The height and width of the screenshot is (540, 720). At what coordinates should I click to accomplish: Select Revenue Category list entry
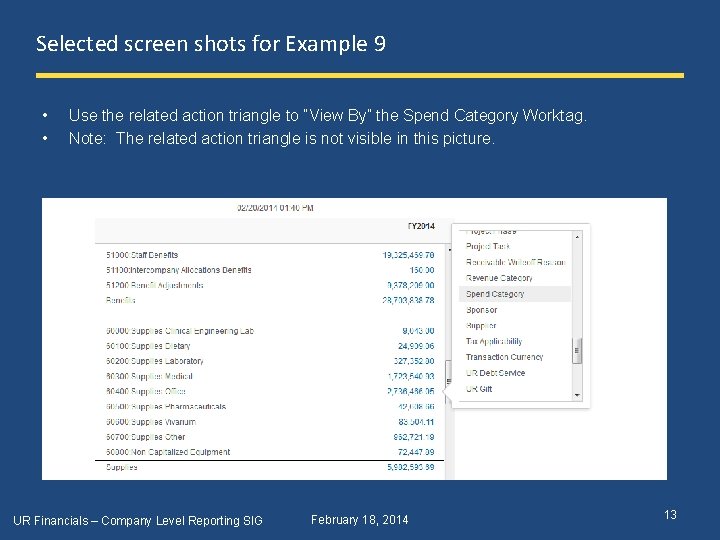point(499,278)
